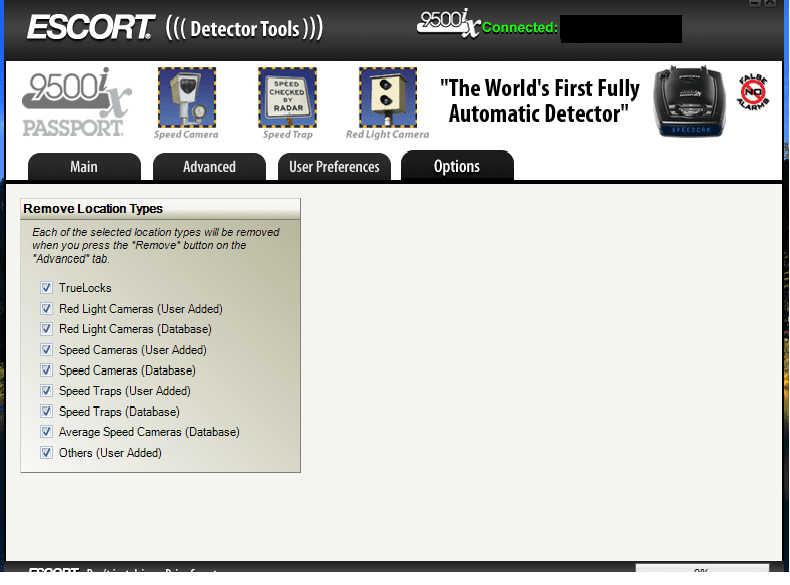Disable Speed Cameras (Database) removal
The width and height of the screenshot is (790, 585).
(46, 370)
